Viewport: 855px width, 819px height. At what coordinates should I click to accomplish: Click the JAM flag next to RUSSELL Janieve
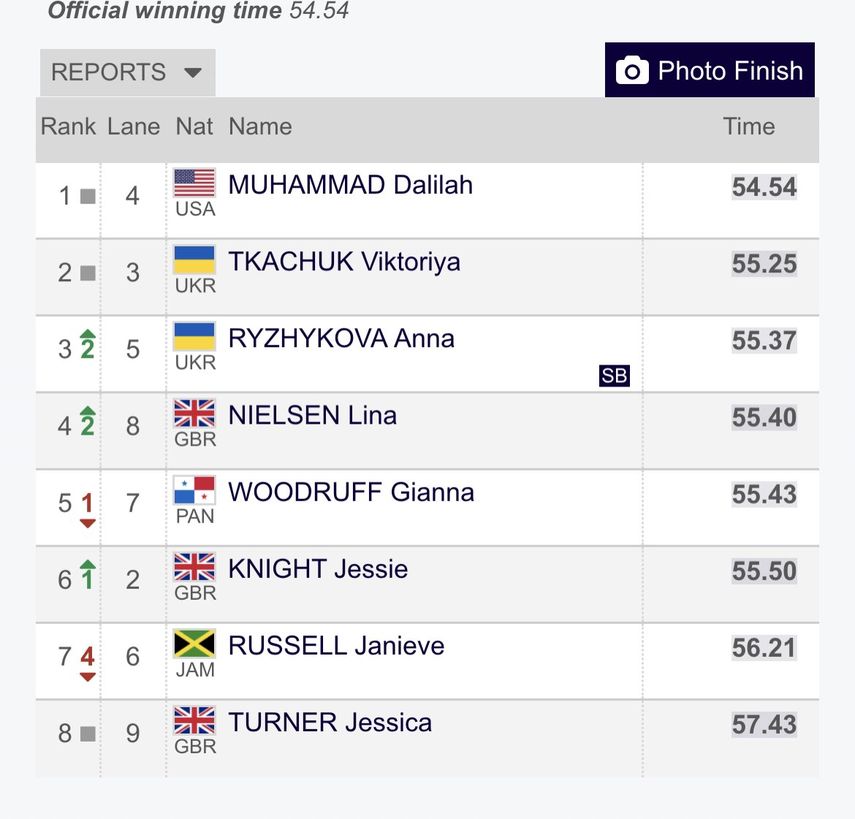click(x=194, y=644)
